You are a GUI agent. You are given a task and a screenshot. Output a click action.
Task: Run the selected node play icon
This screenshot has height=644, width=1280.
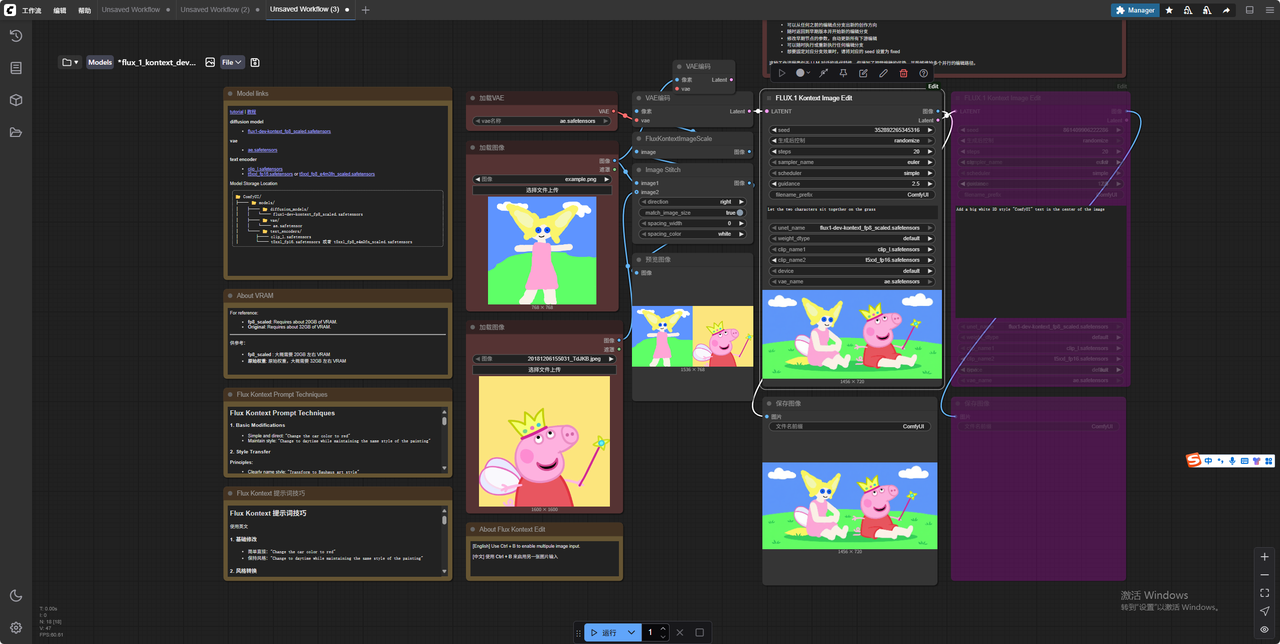pyautogui.click(x=782, y=73)
